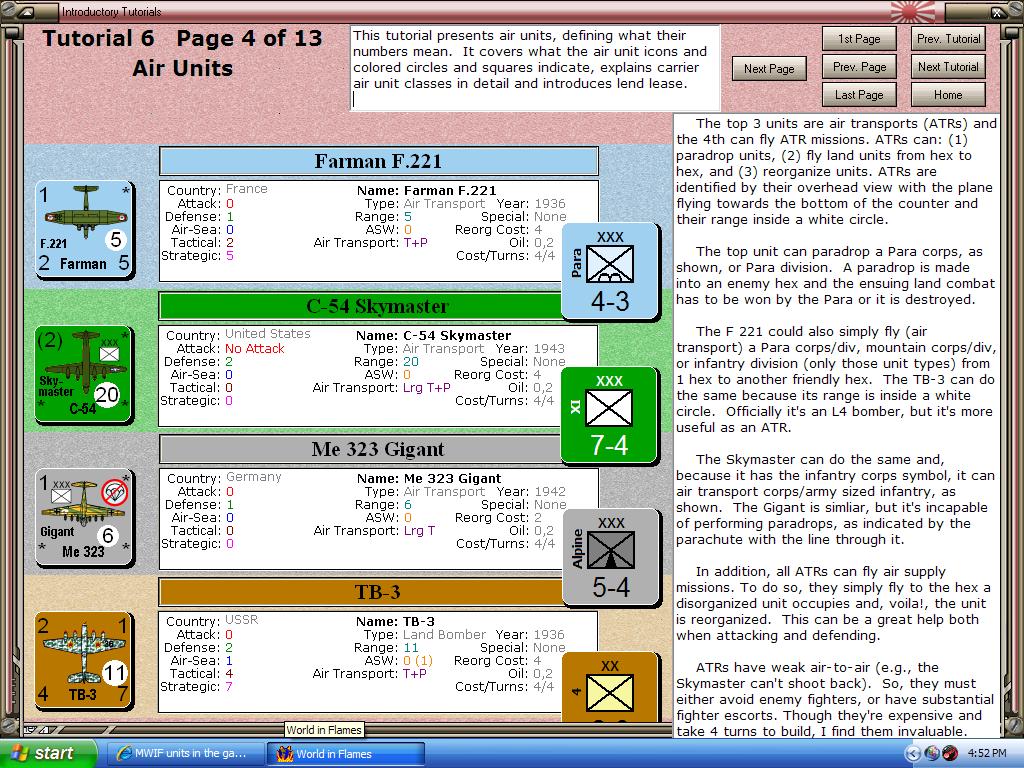Click the blue Para 4-3 corps counter
Image resolution: width=1024 pixels, height=768 pixels.
[611, 272]
